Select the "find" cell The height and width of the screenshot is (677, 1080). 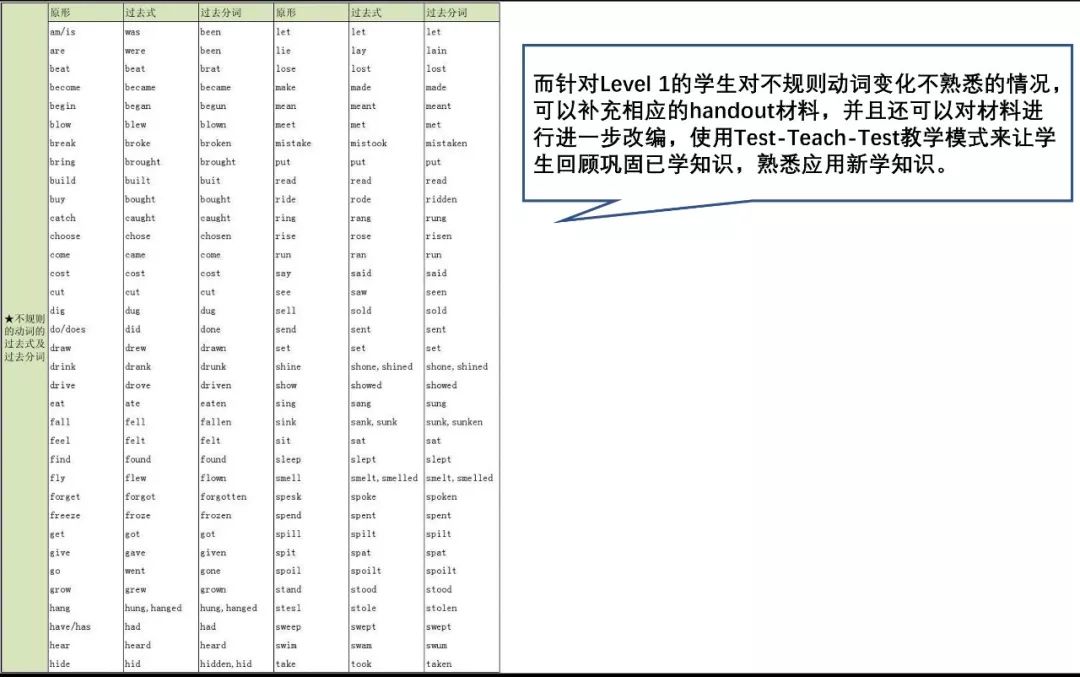click(60, 459)
